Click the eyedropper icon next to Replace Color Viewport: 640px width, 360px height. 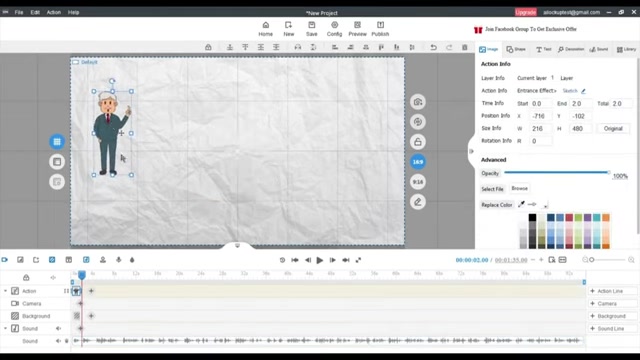(521, 204)
